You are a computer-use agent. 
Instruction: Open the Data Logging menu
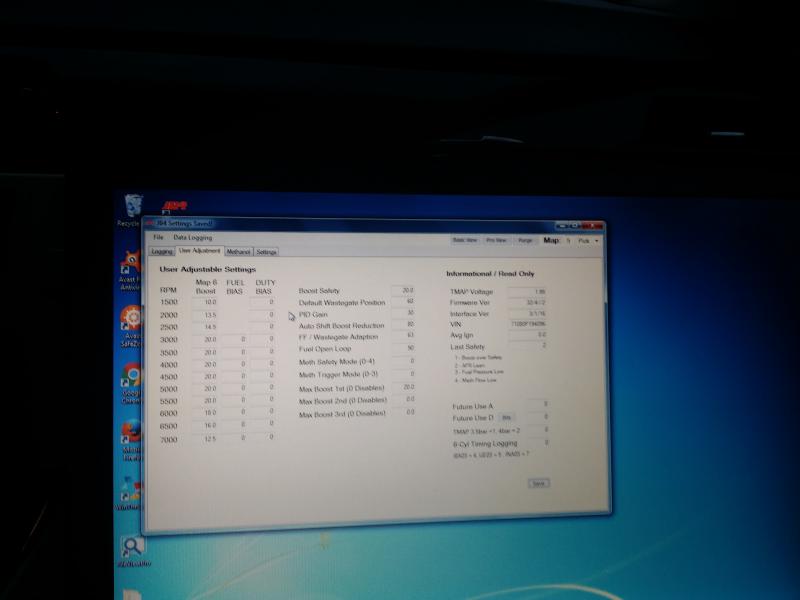click(192, 238)
